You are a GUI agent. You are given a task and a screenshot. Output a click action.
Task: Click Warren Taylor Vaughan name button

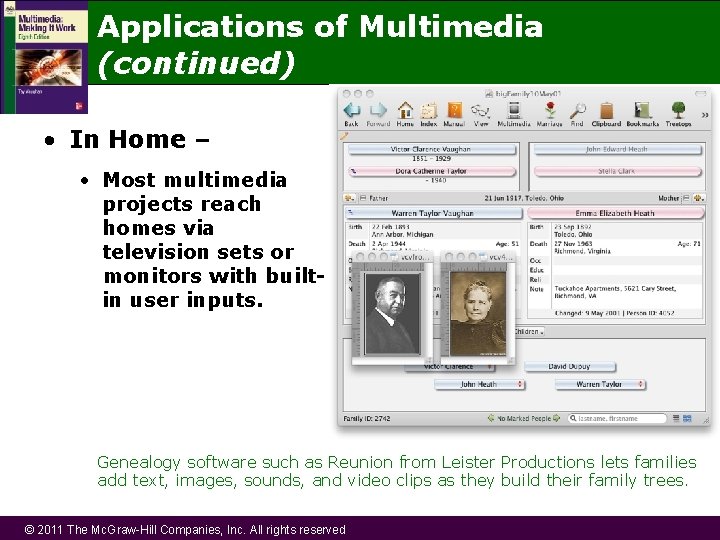(433, 213)
